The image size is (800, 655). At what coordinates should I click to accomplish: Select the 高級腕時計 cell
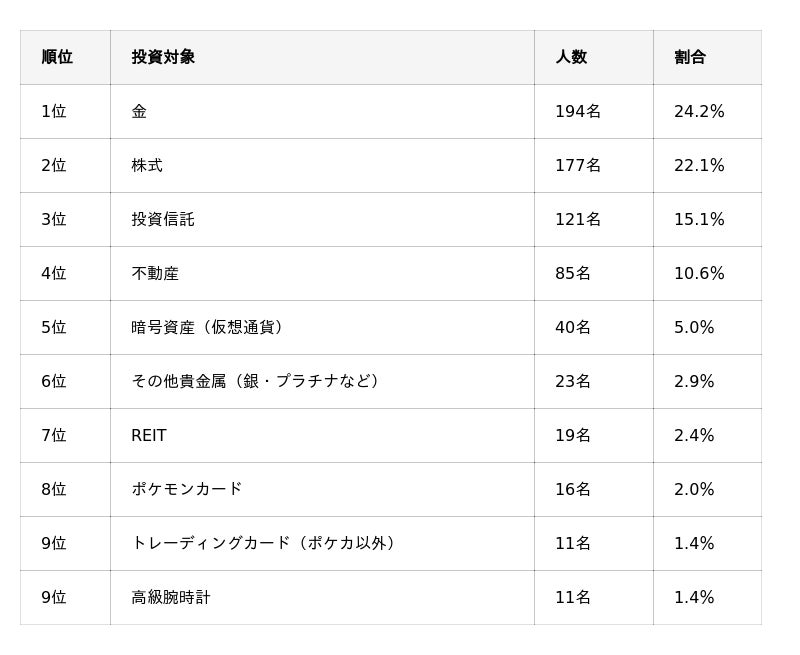171,597
